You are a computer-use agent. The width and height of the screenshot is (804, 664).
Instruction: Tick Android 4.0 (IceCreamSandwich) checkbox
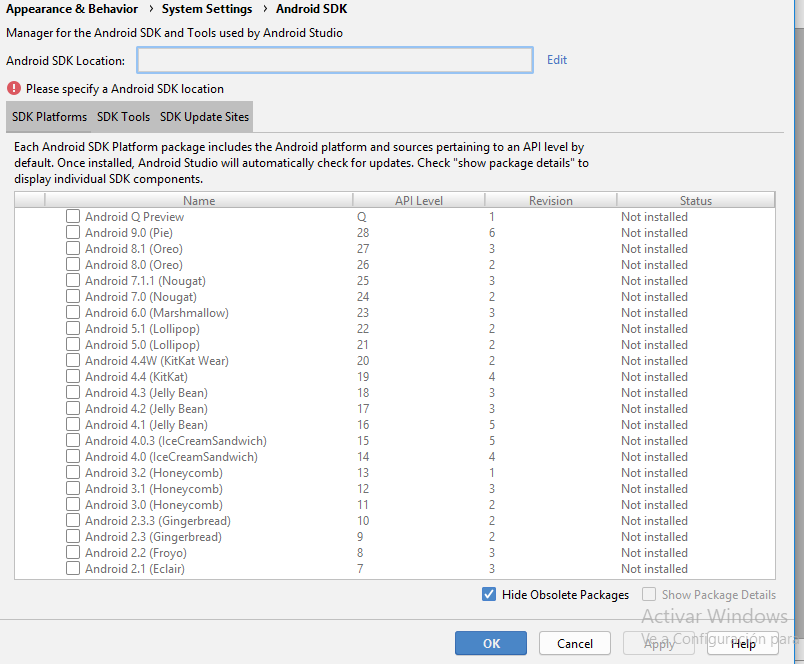coord(73,456)
